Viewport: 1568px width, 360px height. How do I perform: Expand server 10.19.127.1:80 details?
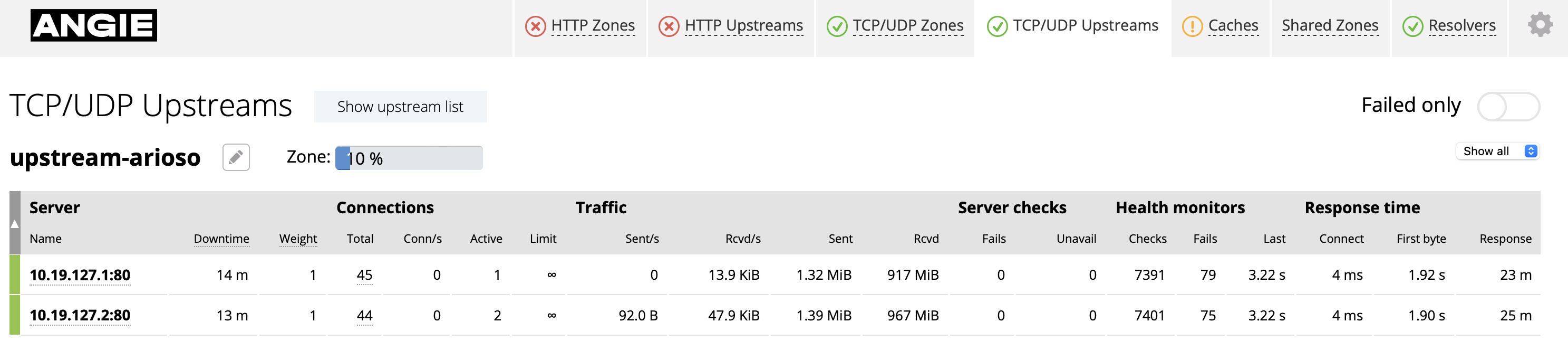coord(80,276)
